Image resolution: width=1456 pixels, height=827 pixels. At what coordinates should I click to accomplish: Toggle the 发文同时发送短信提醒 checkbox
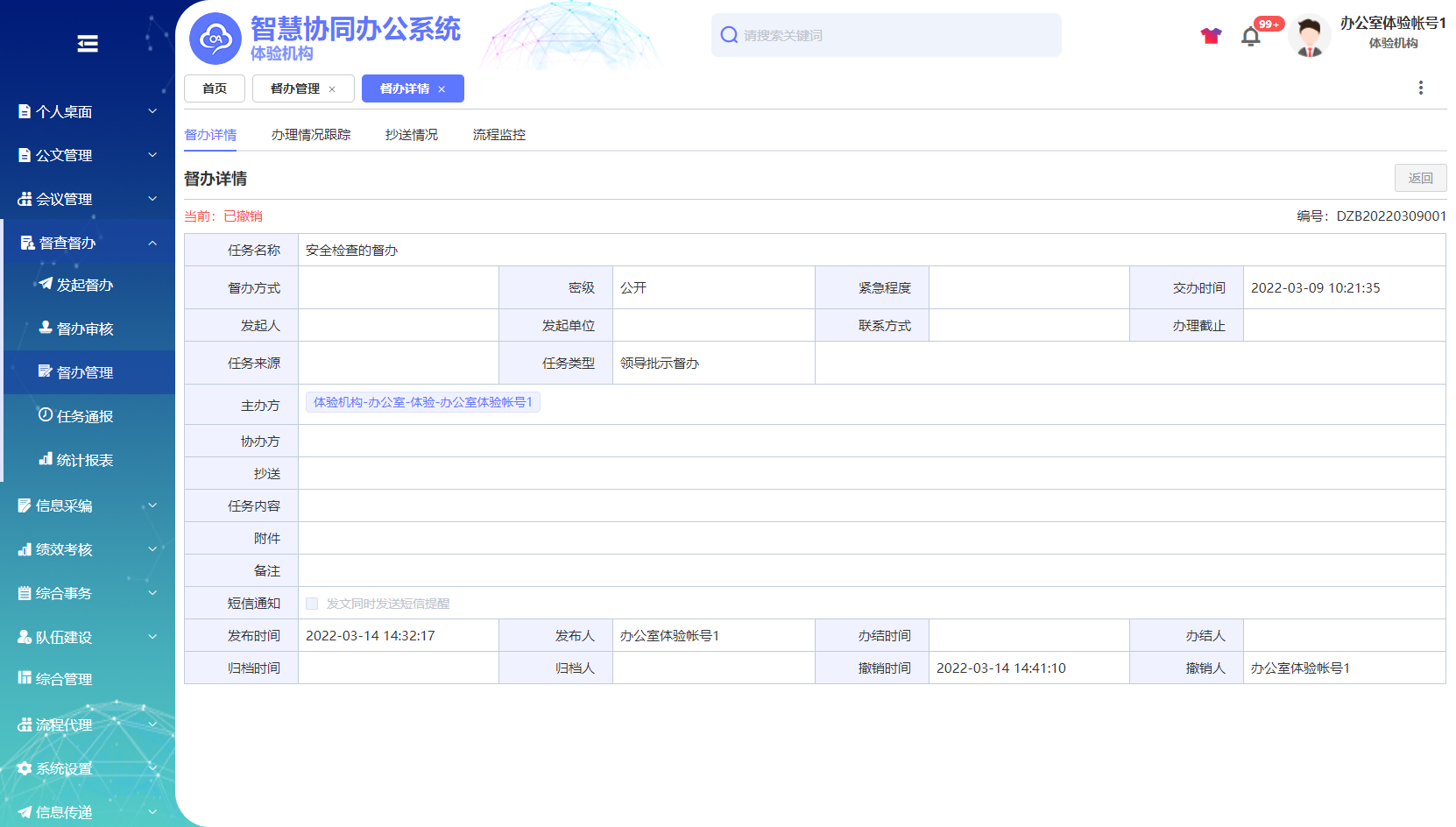312,604
